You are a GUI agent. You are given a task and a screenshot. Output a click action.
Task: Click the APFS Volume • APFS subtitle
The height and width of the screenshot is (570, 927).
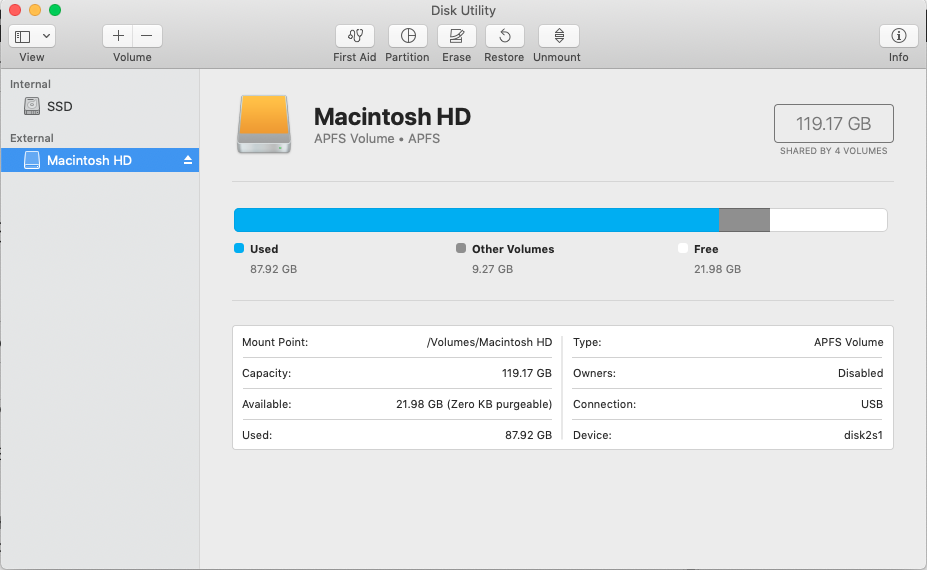tap(377, 138)
